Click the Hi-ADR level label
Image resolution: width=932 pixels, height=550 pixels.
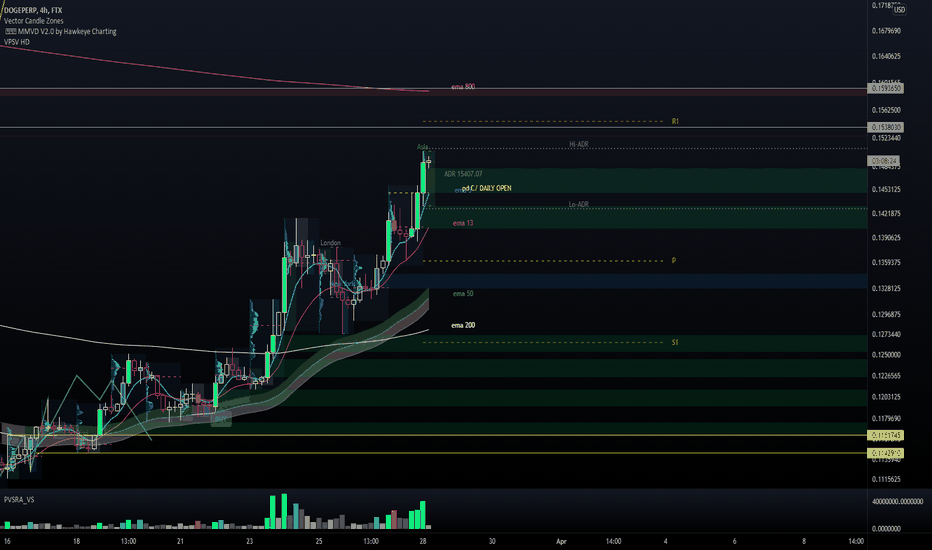[x=579, y=144]
